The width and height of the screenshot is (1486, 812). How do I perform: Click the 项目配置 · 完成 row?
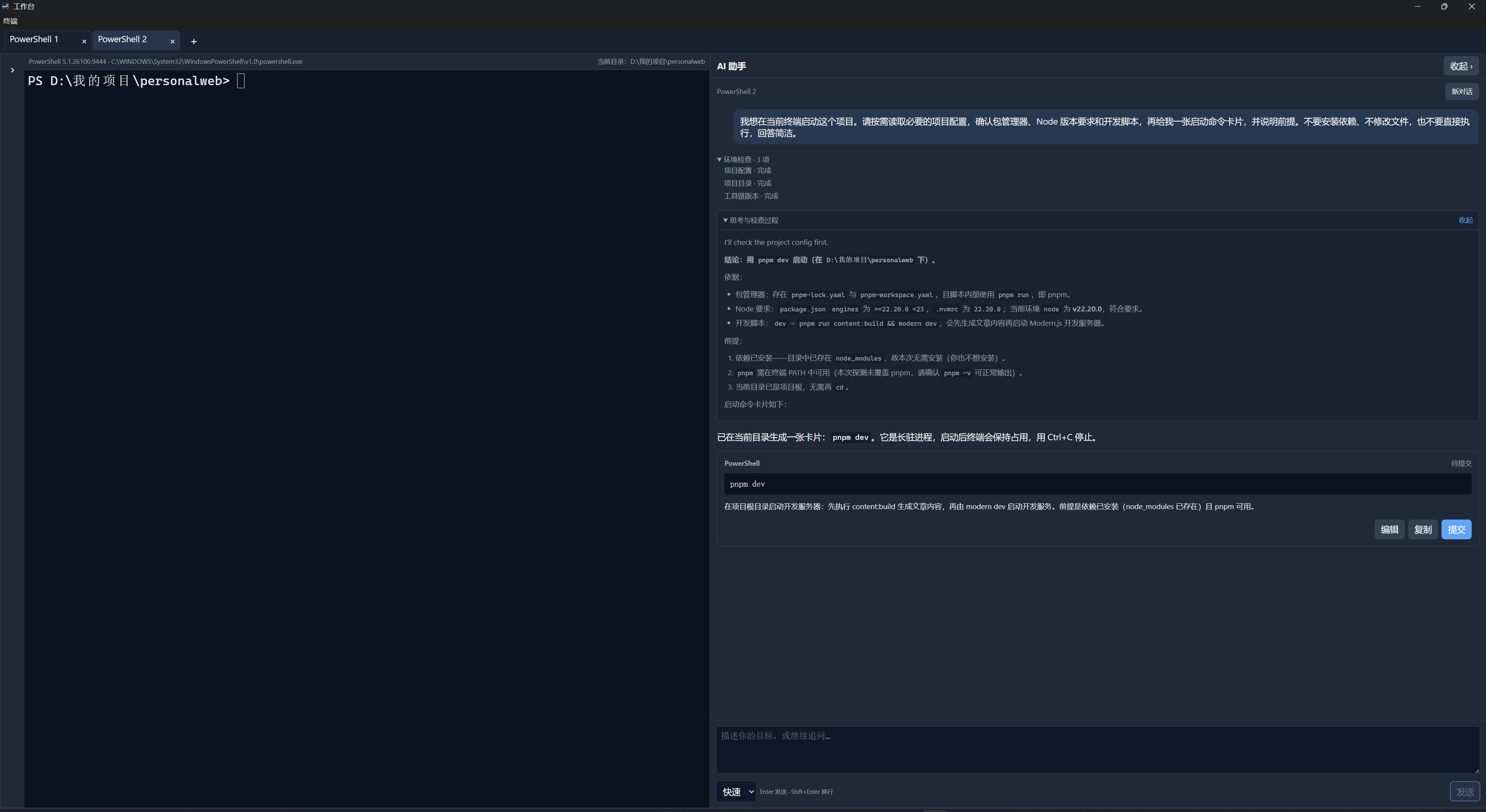(x=748, y=171)
